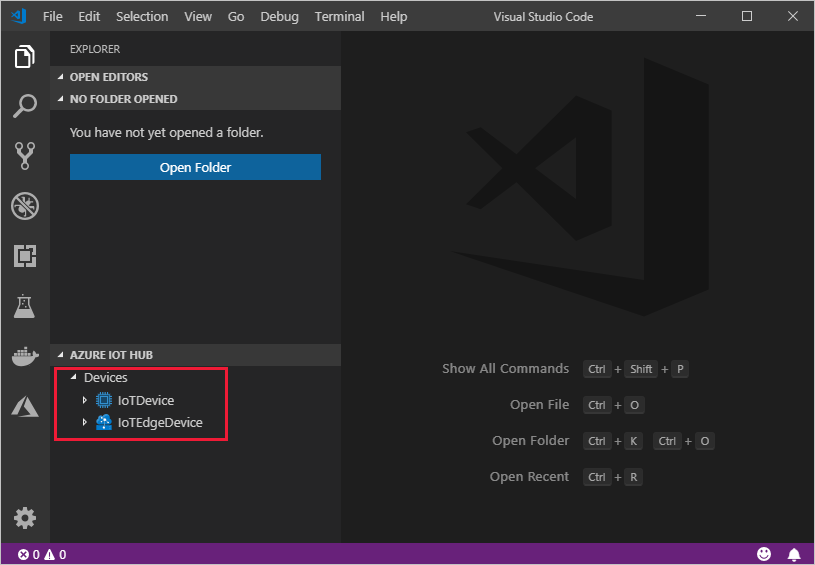815x565 pixels.
Task: Open the Source Control view icon
Action: coord(24,155)
